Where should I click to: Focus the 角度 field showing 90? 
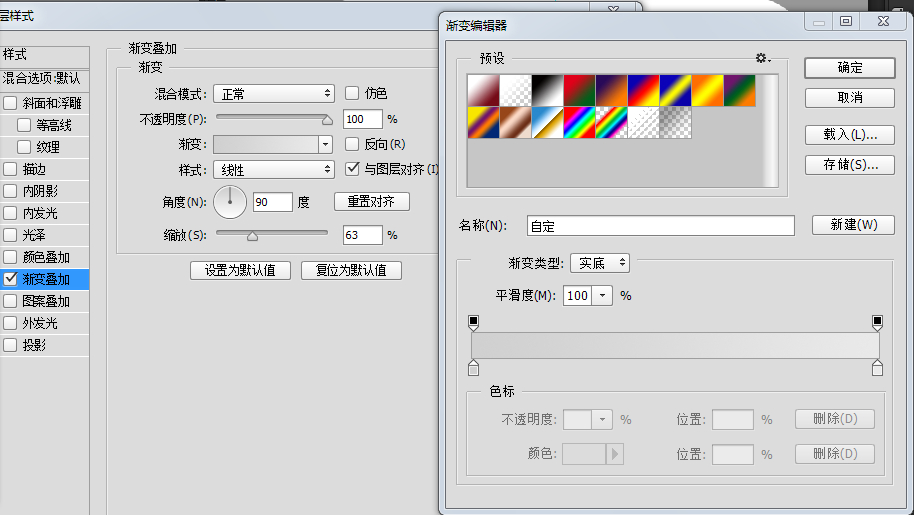[273, 202]
